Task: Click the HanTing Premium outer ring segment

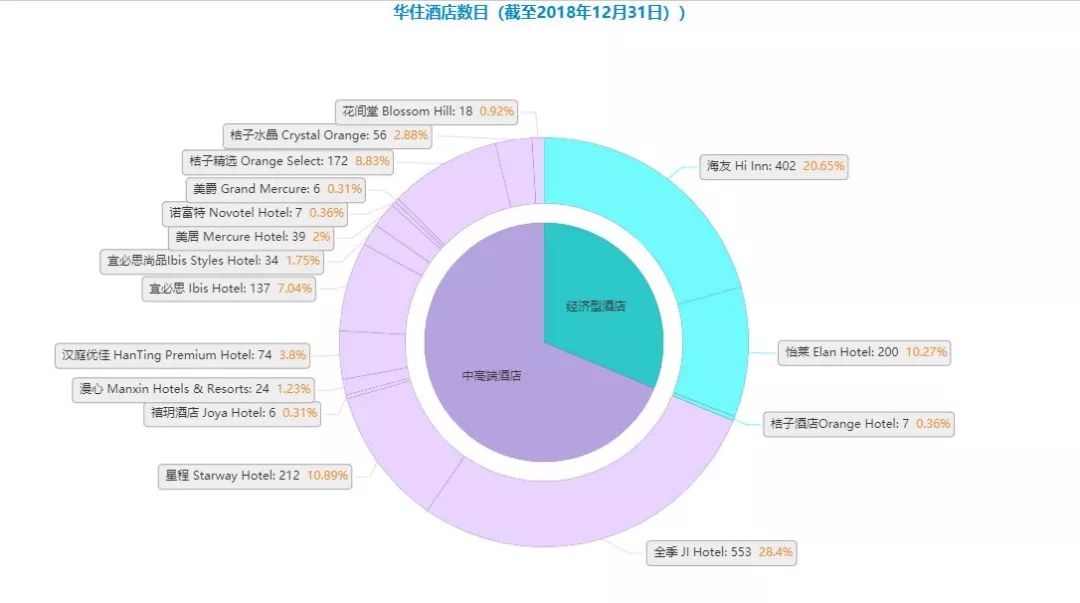Action: (372, 354)
